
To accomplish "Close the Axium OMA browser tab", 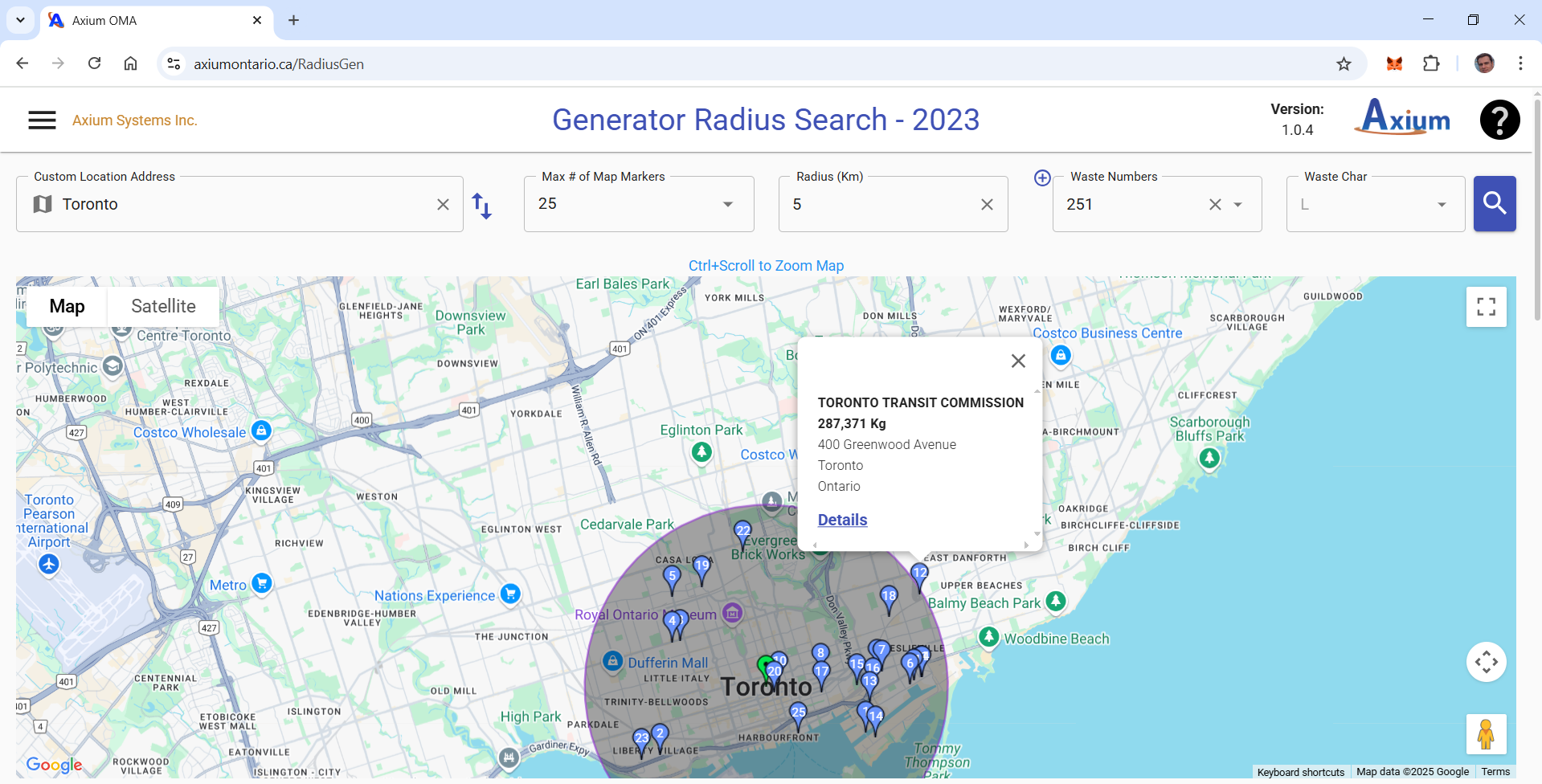I will click(257, 20).
